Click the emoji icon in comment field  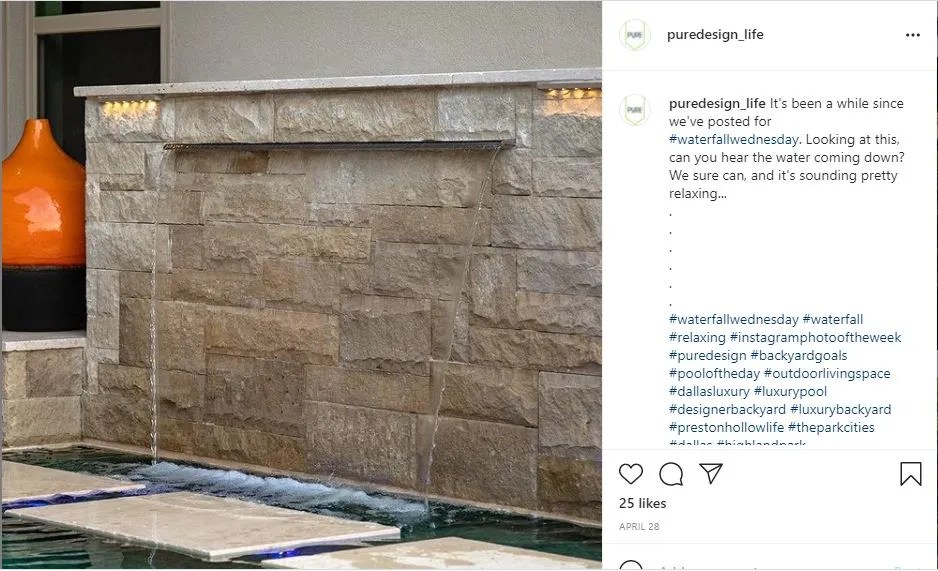tap(631, 566)
